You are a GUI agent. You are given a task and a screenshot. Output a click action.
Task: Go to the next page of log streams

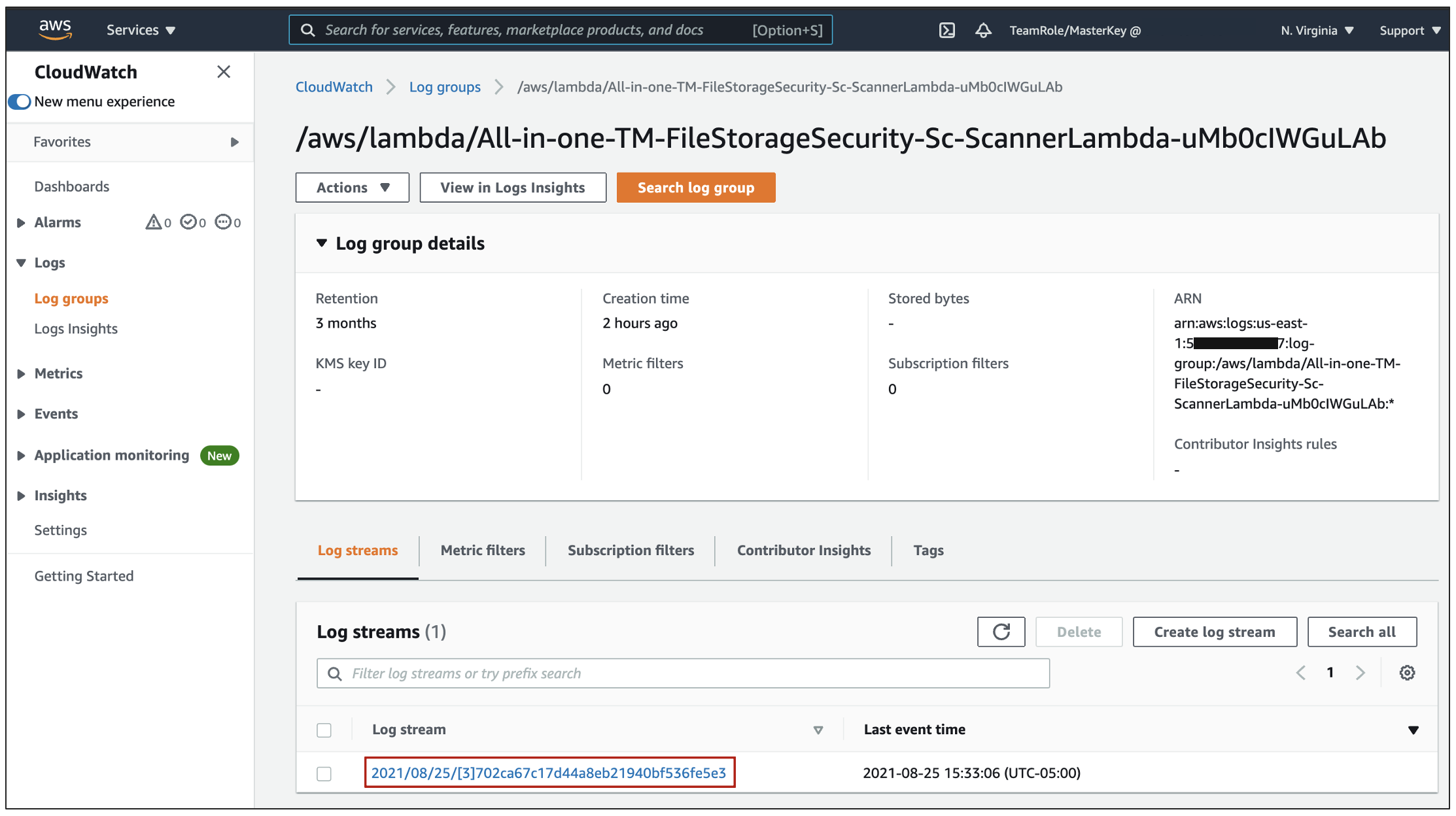pyautogui.click(x=1361, y=673)
